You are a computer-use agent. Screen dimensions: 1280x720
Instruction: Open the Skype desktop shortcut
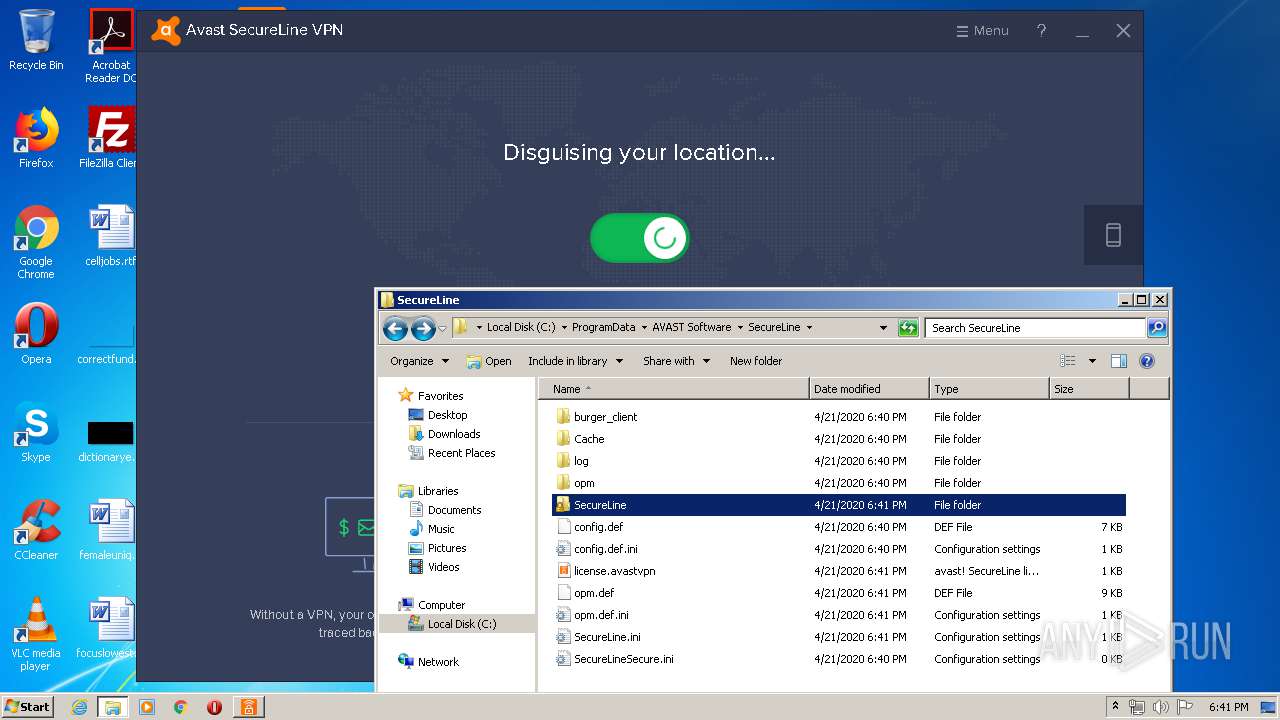(x=36, y=432)
